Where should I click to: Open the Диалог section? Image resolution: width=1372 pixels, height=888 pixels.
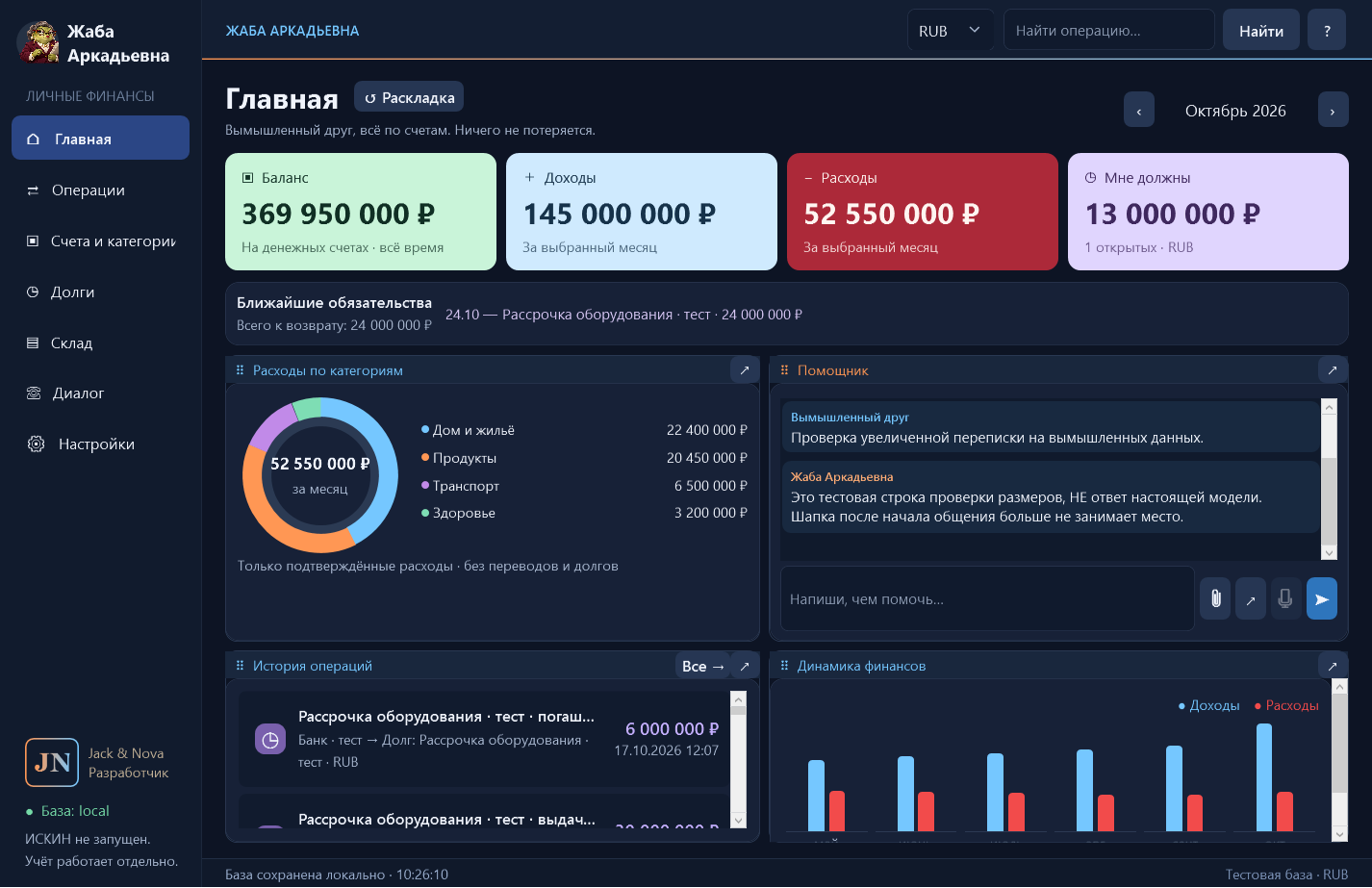pyautogui.click(x=100, y=393)
